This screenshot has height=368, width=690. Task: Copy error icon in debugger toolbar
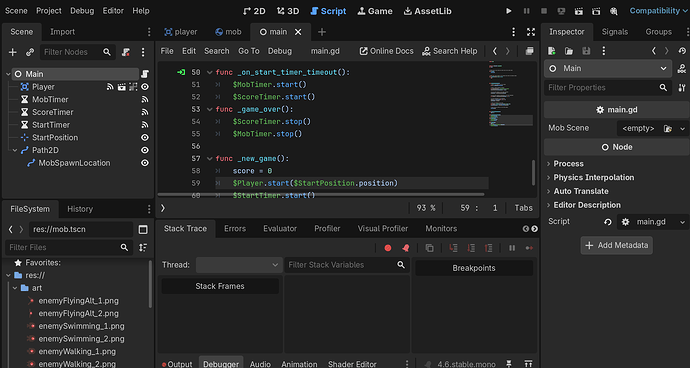pos(429,248)
